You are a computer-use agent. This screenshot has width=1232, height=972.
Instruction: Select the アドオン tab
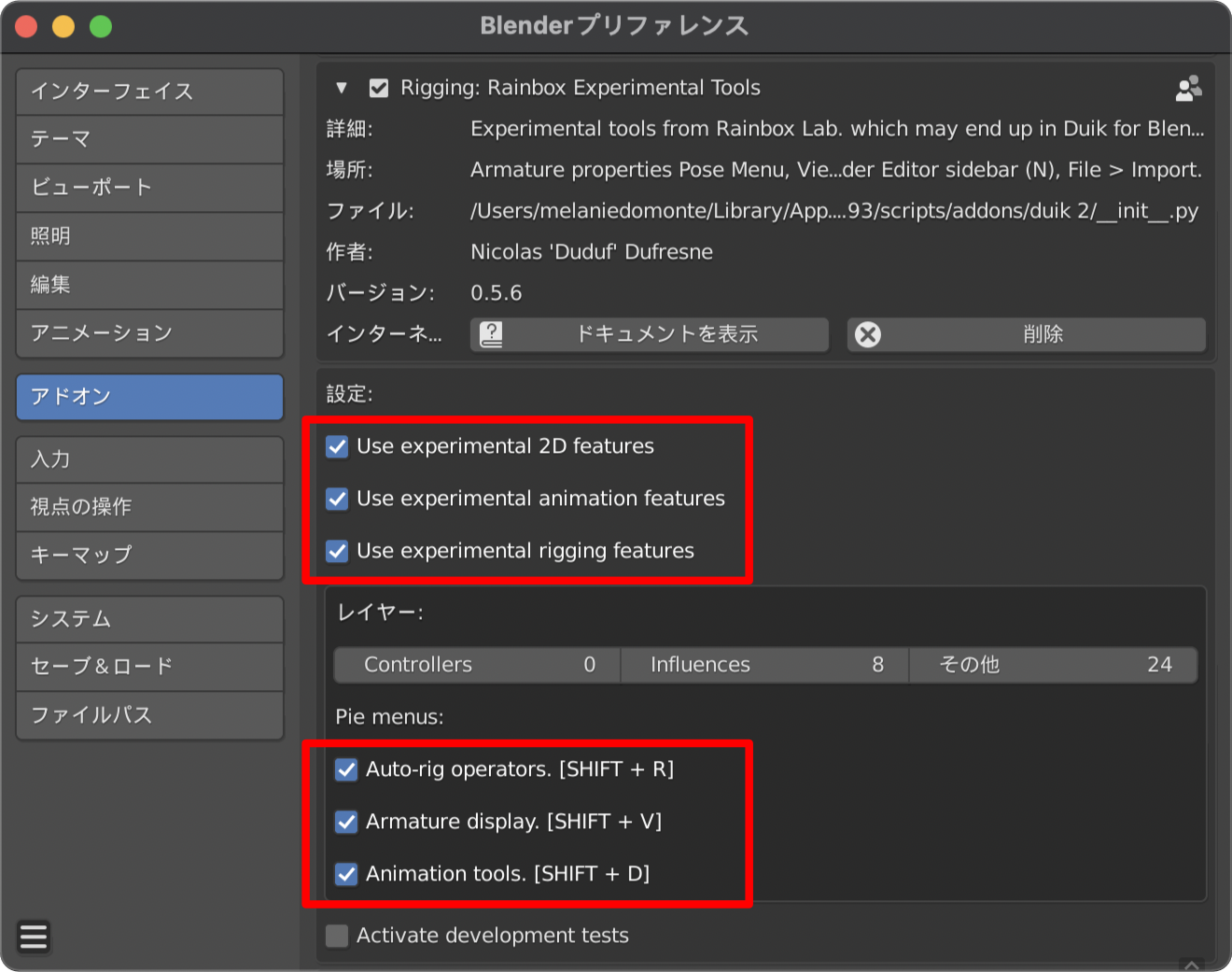point(149,397)
